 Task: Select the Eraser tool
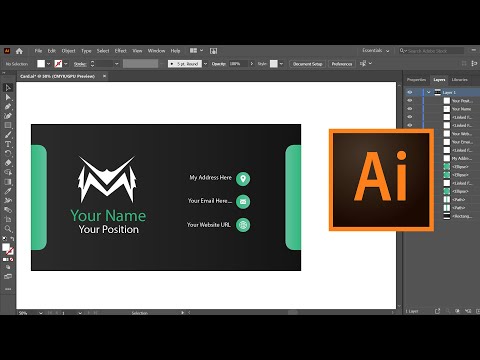[8, 163]
